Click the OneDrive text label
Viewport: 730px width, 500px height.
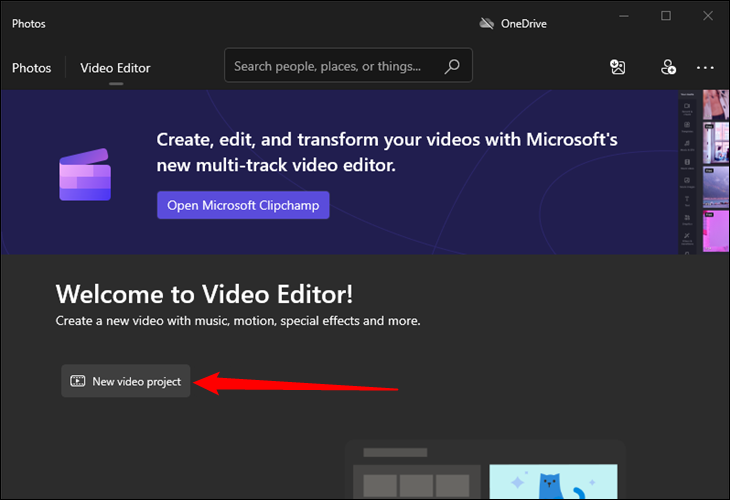pyautogui.click(x=525, y=23)
